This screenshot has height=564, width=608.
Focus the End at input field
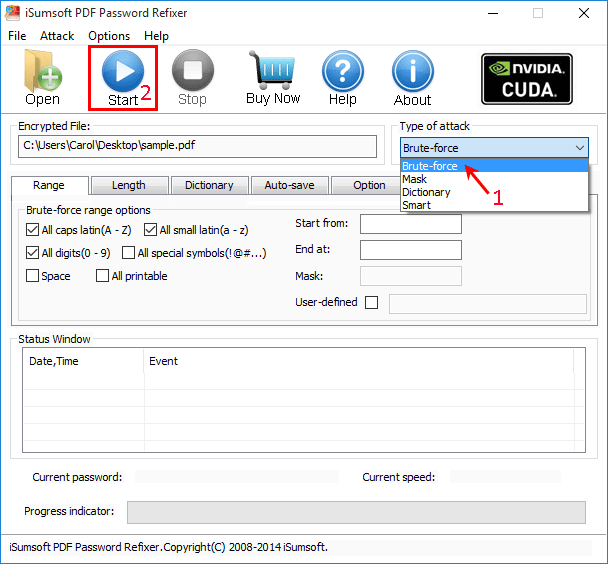411,250
